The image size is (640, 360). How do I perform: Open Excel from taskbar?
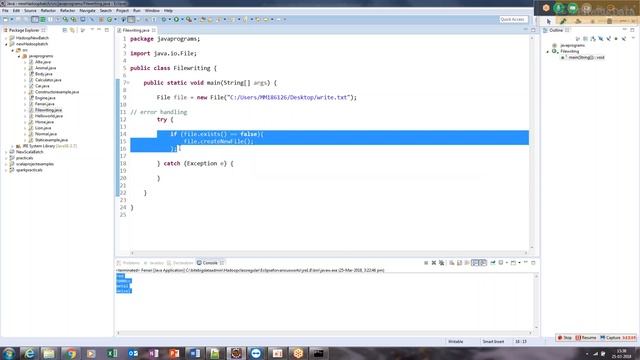112,353
